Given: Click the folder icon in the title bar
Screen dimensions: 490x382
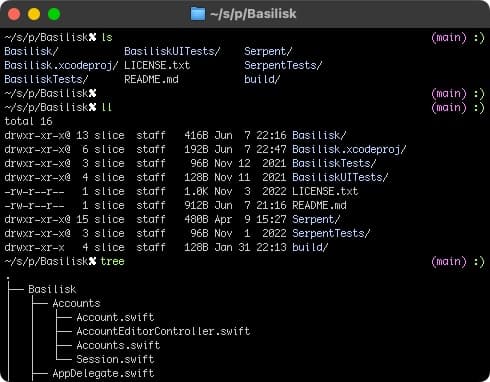Looking at the screenshot, I should 198,14.
